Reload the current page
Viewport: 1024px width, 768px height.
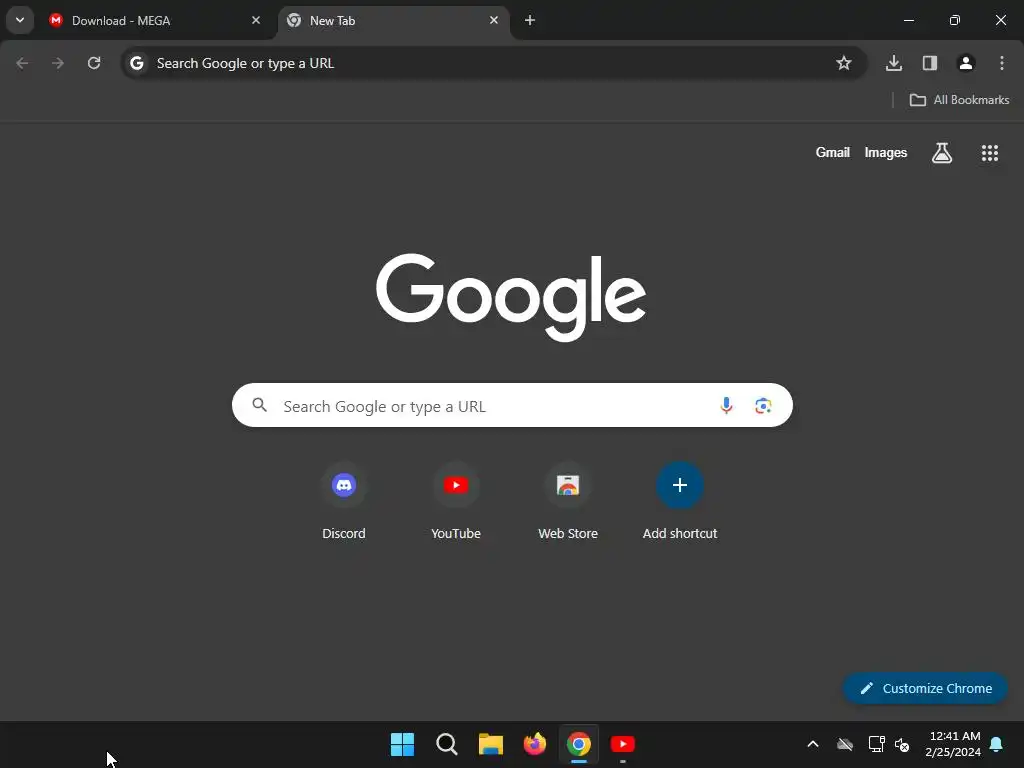point(94,63)
